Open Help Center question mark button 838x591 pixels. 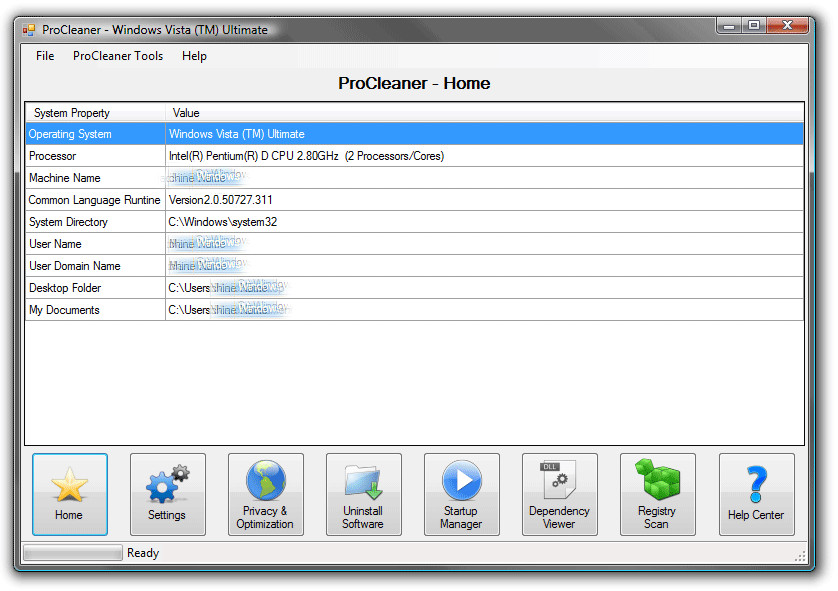[x=756, y=494]
